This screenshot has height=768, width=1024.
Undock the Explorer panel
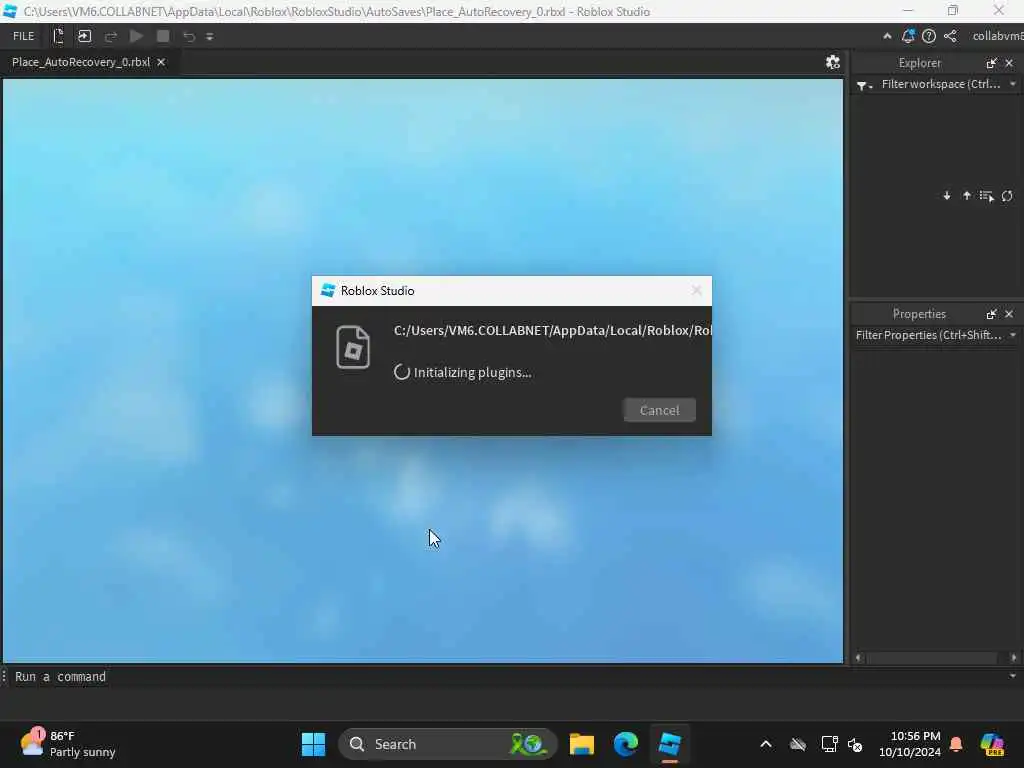click(x=991, y=63)
